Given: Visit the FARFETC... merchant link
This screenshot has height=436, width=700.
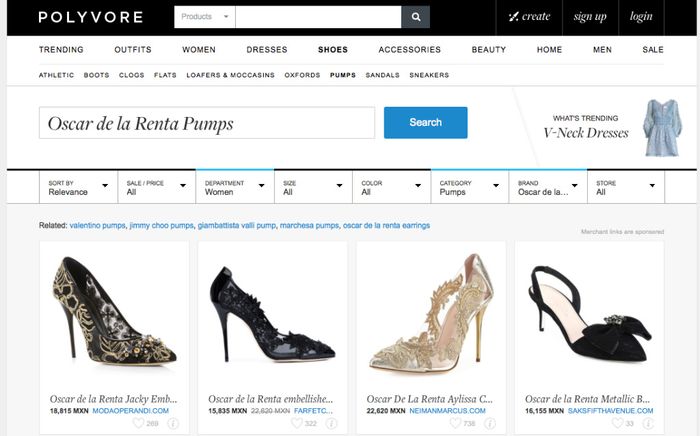Looking at the screenshot, I should point(313,411).
